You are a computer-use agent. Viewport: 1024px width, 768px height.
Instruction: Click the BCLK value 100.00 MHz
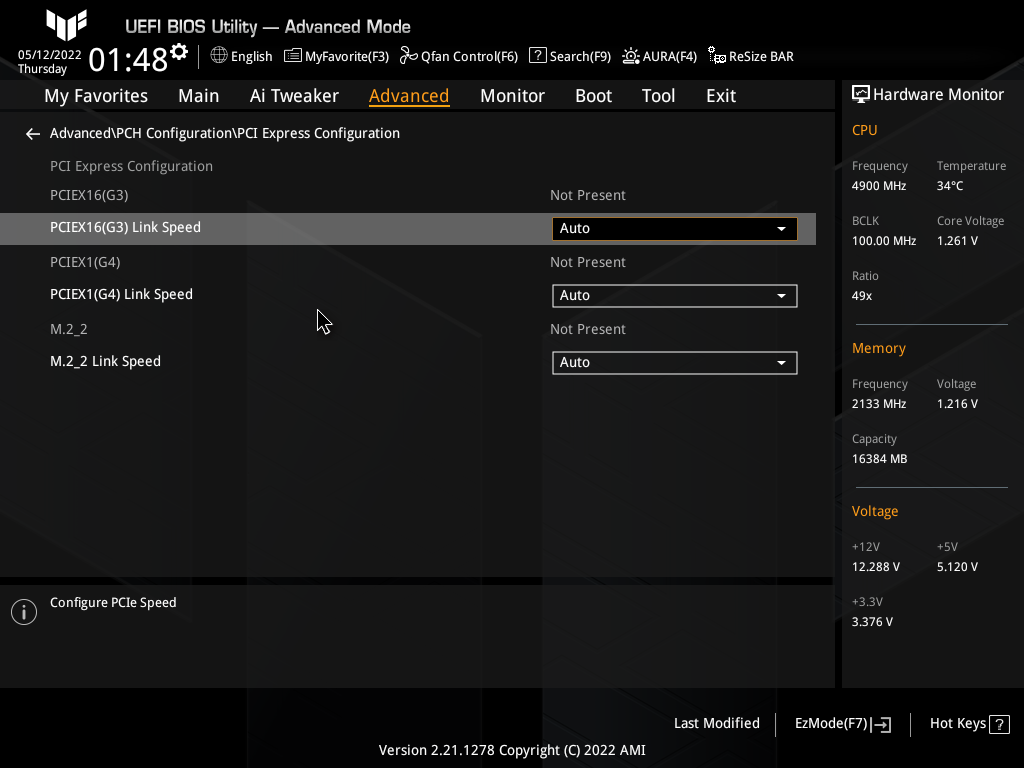884,241
